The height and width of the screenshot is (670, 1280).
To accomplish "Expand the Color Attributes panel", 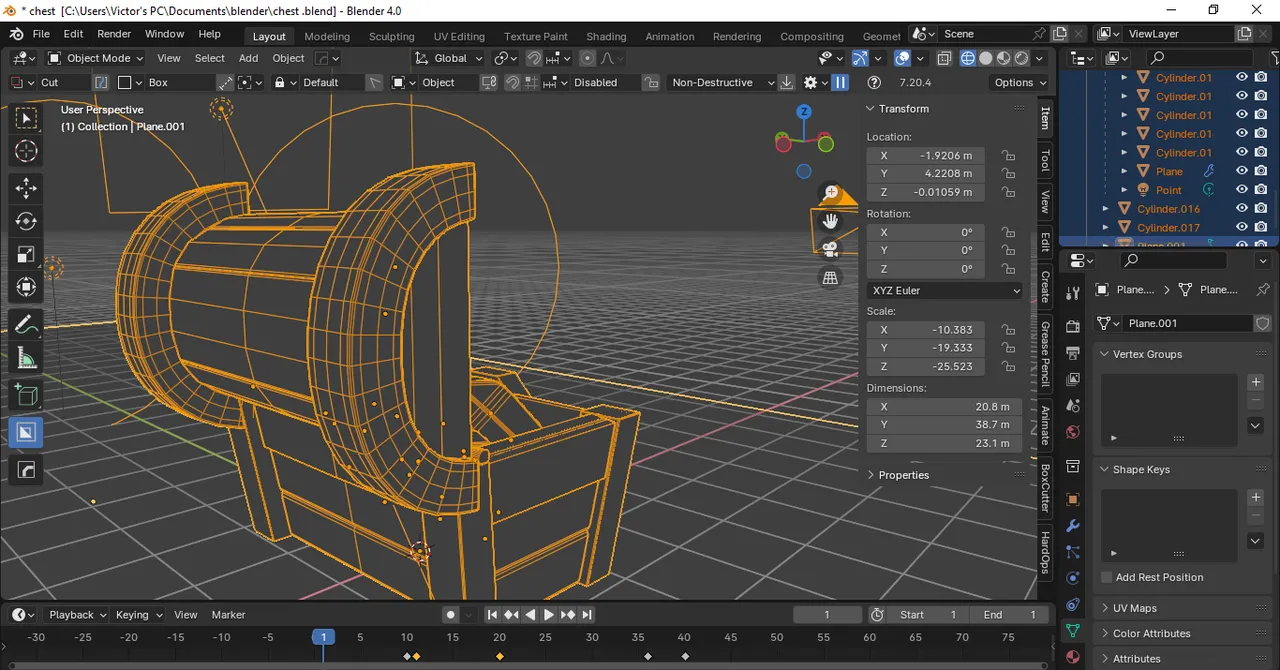I will pyautogui.click(x=1151, y=634).
